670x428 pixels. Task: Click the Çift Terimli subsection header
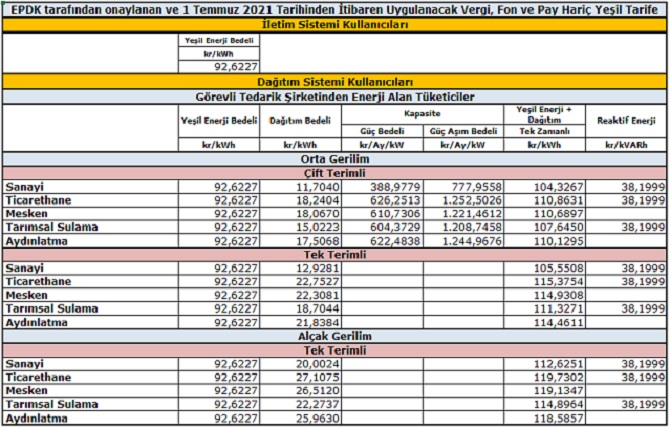334,173
